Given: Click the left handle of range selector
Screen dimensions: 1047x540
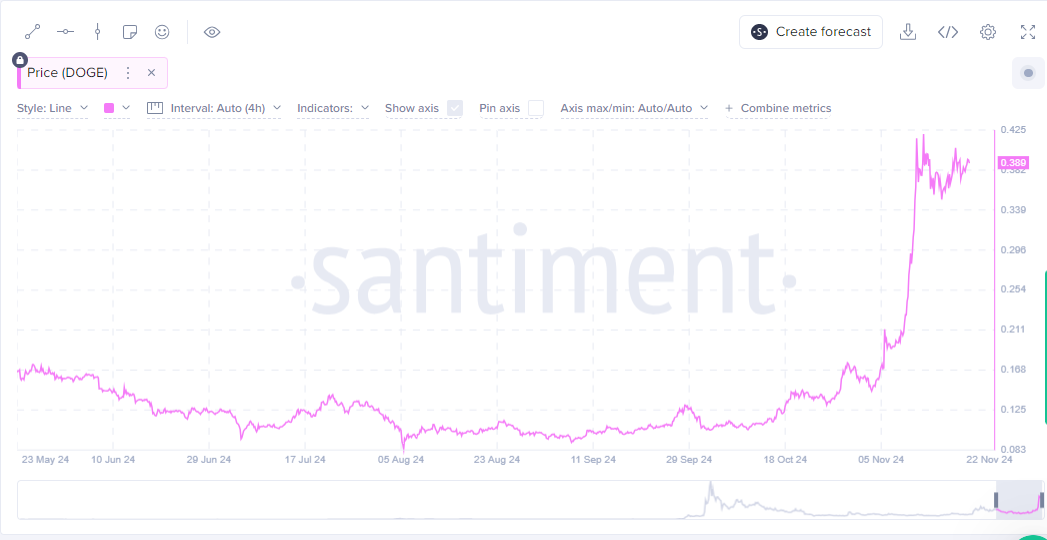Looking at the screenshot, I should [x=996, y=500].
